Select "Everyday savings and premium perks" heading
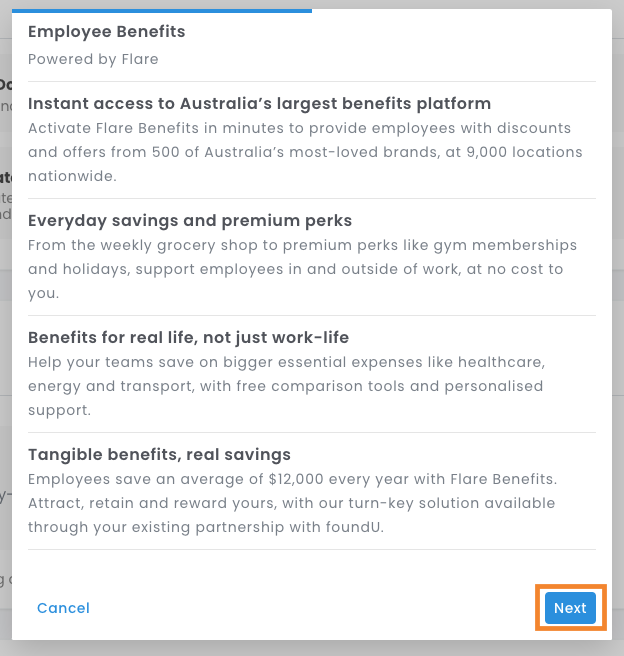624x656 pixels. click(190, 220)
